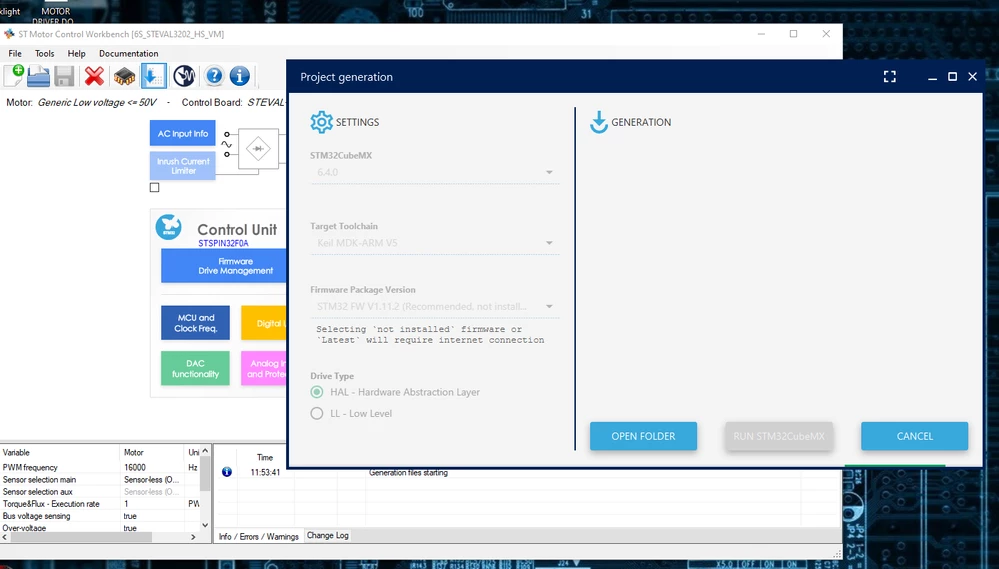The image size is (999, 569).
Task: Click the 11:53:41 log timestamp
Action: [x=265, y=472]
